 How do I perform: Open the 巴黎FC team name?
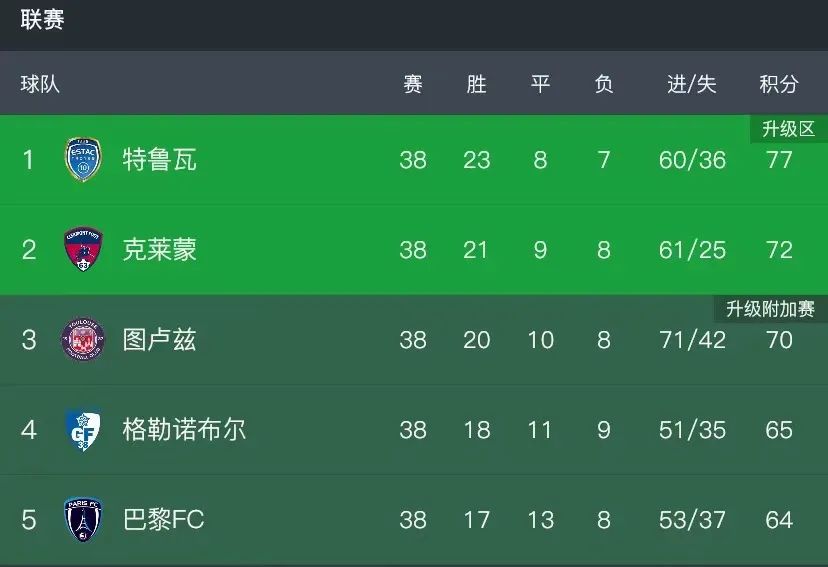pyautogui.click(x=163, y=520)
